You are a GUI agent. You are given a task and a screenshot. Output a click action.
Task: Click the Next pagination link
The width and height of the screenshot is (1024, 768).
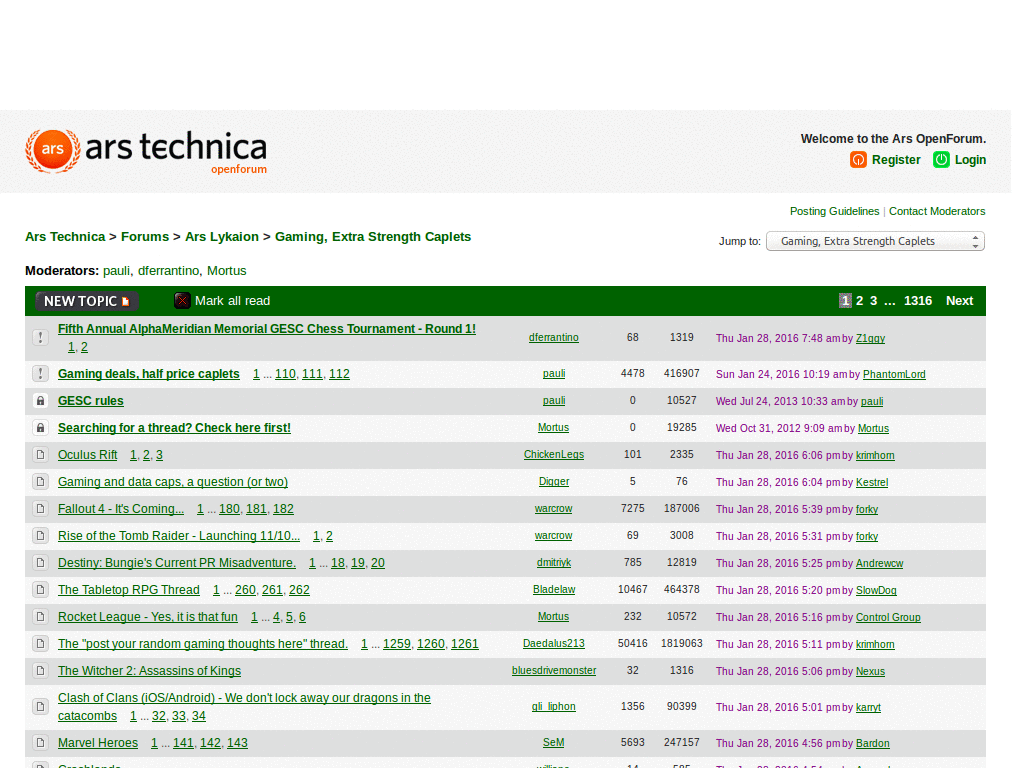959,300
